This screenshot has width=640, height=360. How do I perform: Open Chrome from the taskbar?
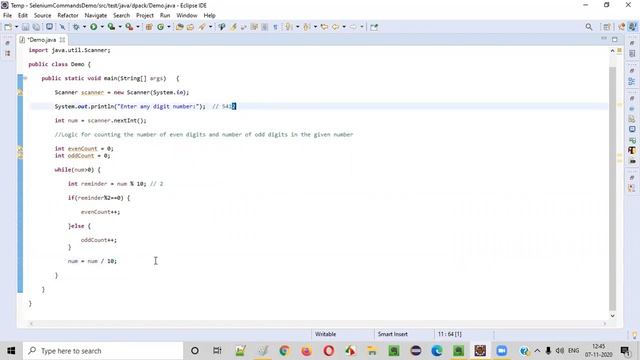pos(284,351)
